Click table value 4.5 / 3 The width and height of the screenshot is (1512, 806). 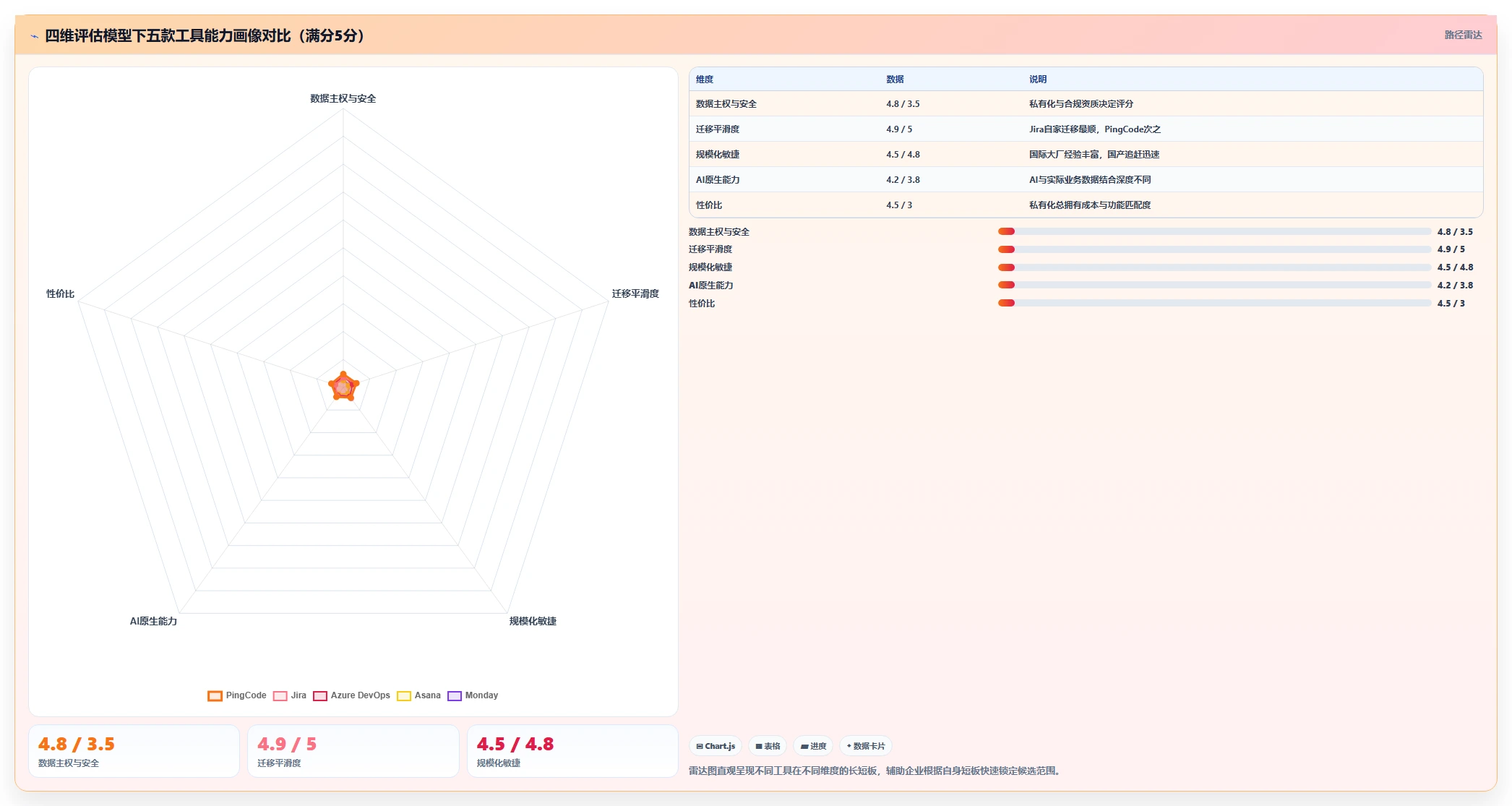click(x=899, y=205)
